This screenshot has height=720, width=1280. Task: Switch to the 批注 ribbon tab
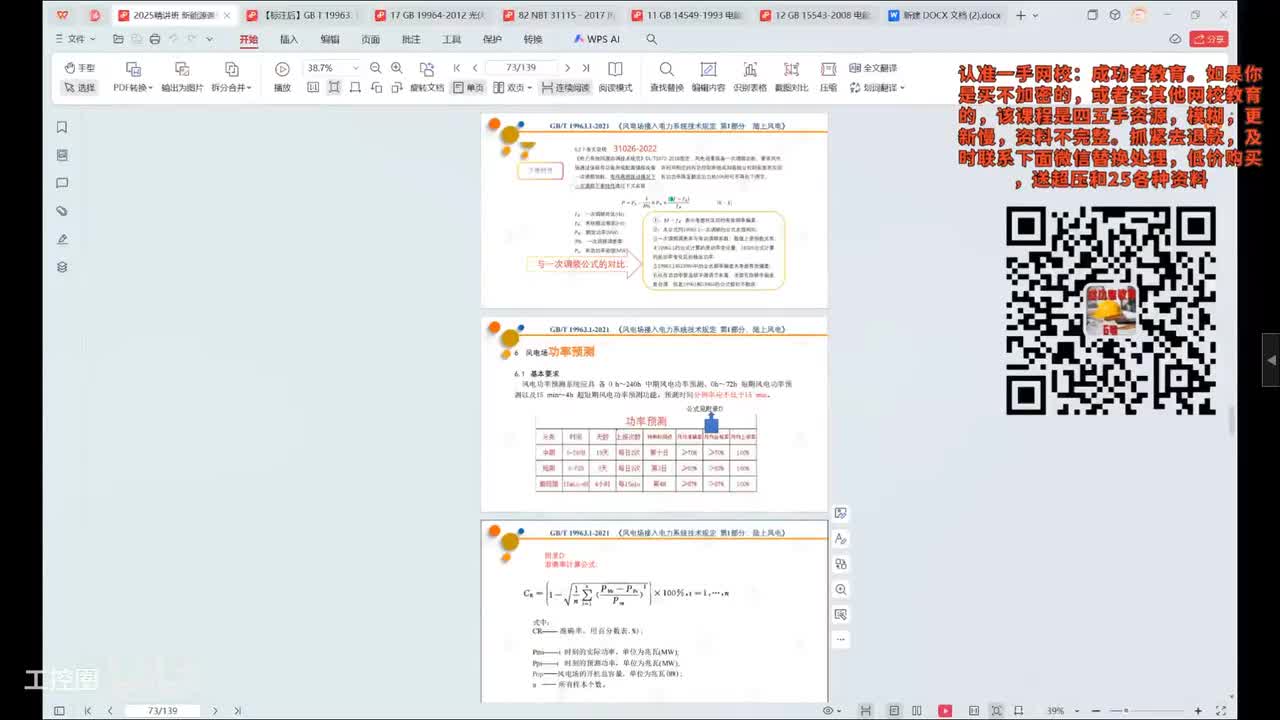click(x=411, y=39)
